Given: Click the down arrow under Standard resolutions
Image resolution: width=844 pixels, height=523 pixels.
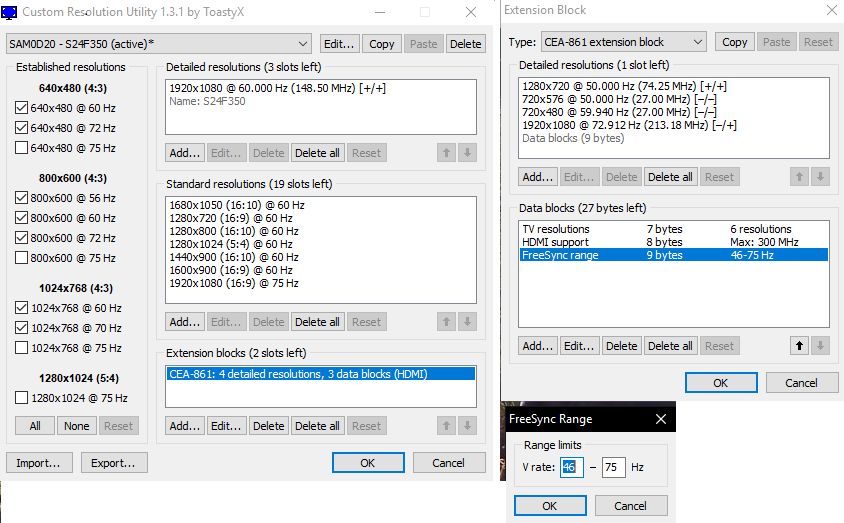Looking at the screenshot, I should pos(467,322).
